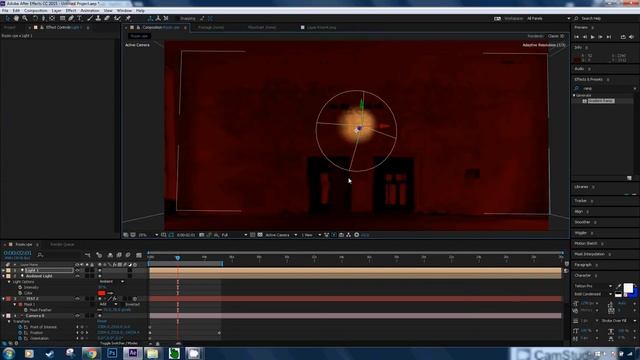Hide the Light 1 layer
The width and height of the screenshot is (640, 360).
[77, 270]
